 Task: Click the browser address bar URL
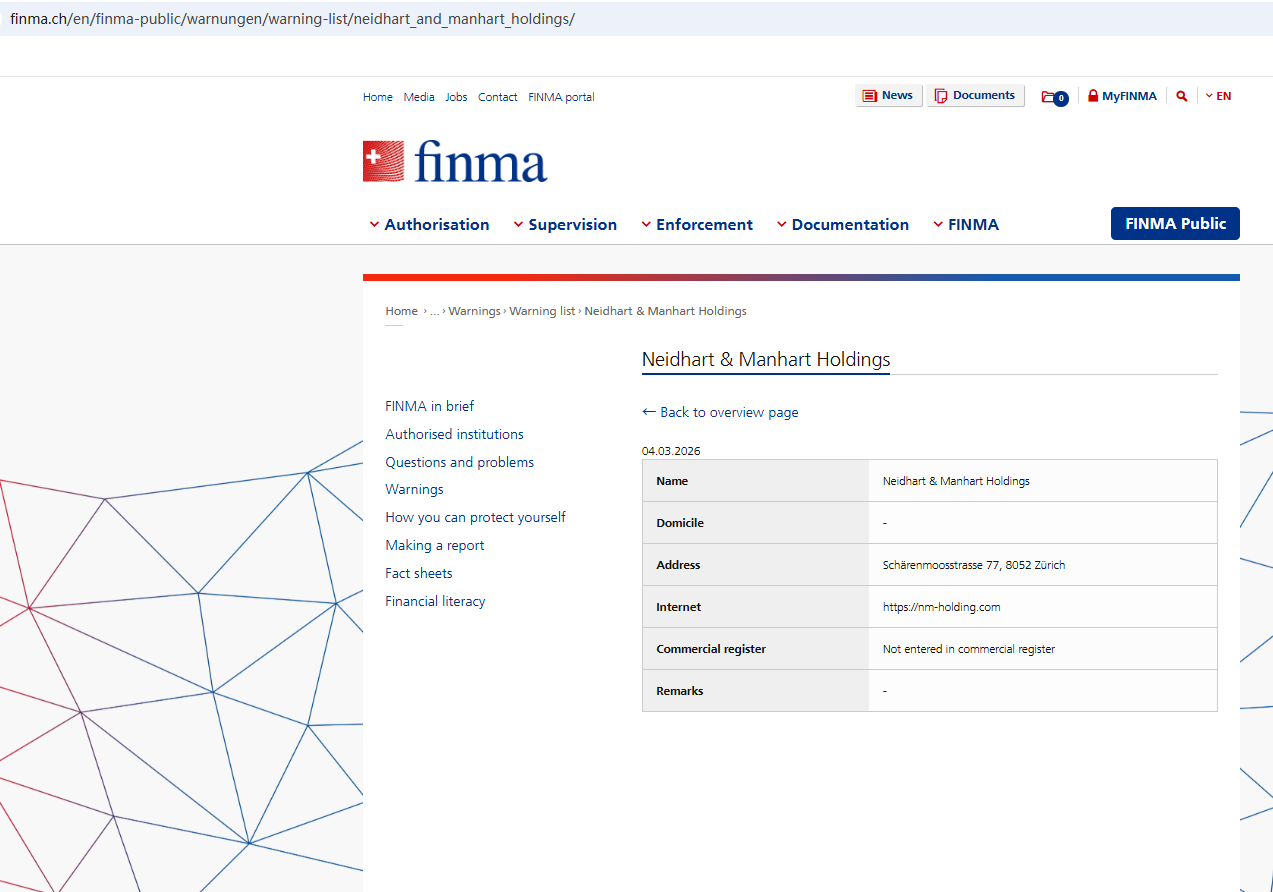[292, 19]
